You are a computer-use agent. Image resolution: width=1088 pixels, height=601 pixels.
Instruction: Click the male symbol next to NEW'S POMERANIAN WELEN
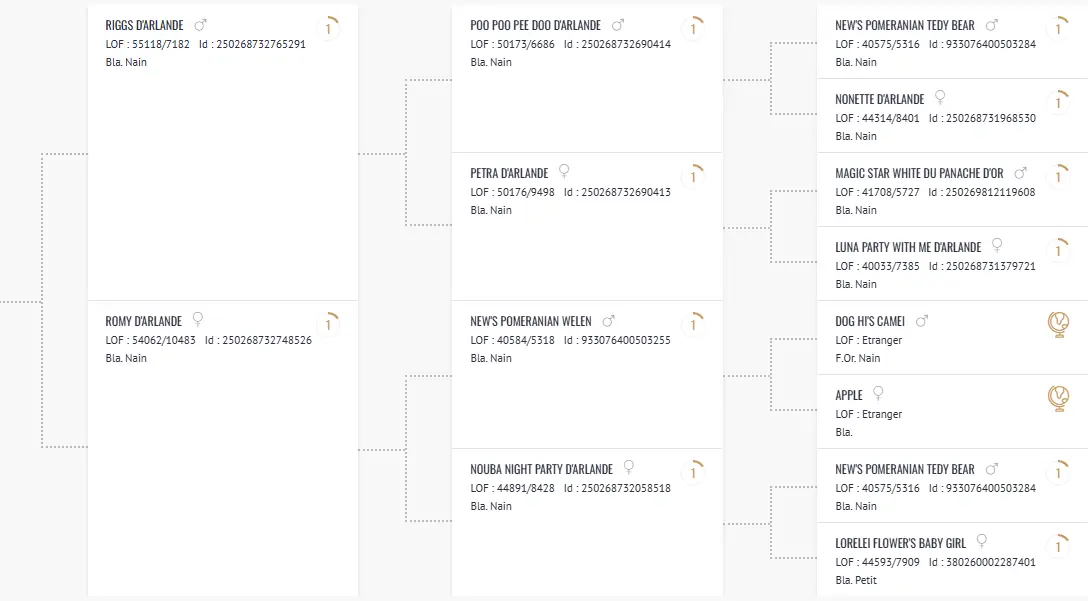[x=609, y=321]
